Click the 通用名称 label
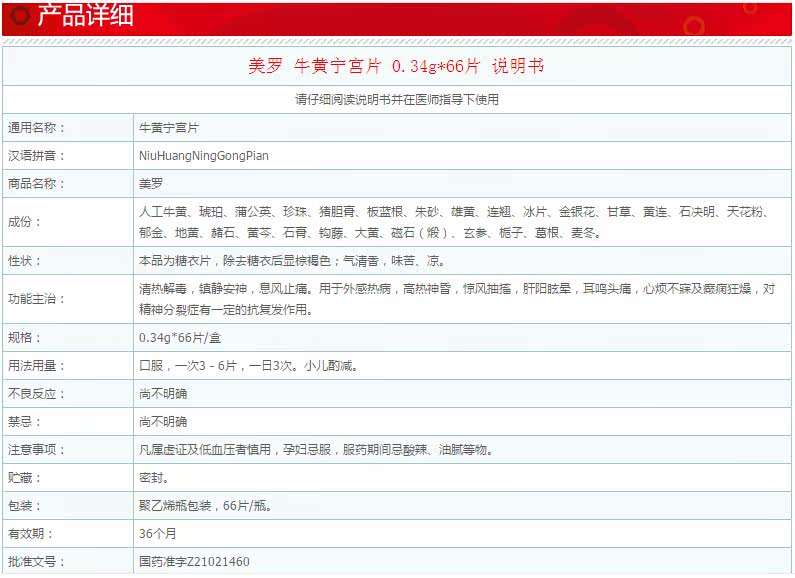This screenshot has height=578, width=795. coord(37,128)
